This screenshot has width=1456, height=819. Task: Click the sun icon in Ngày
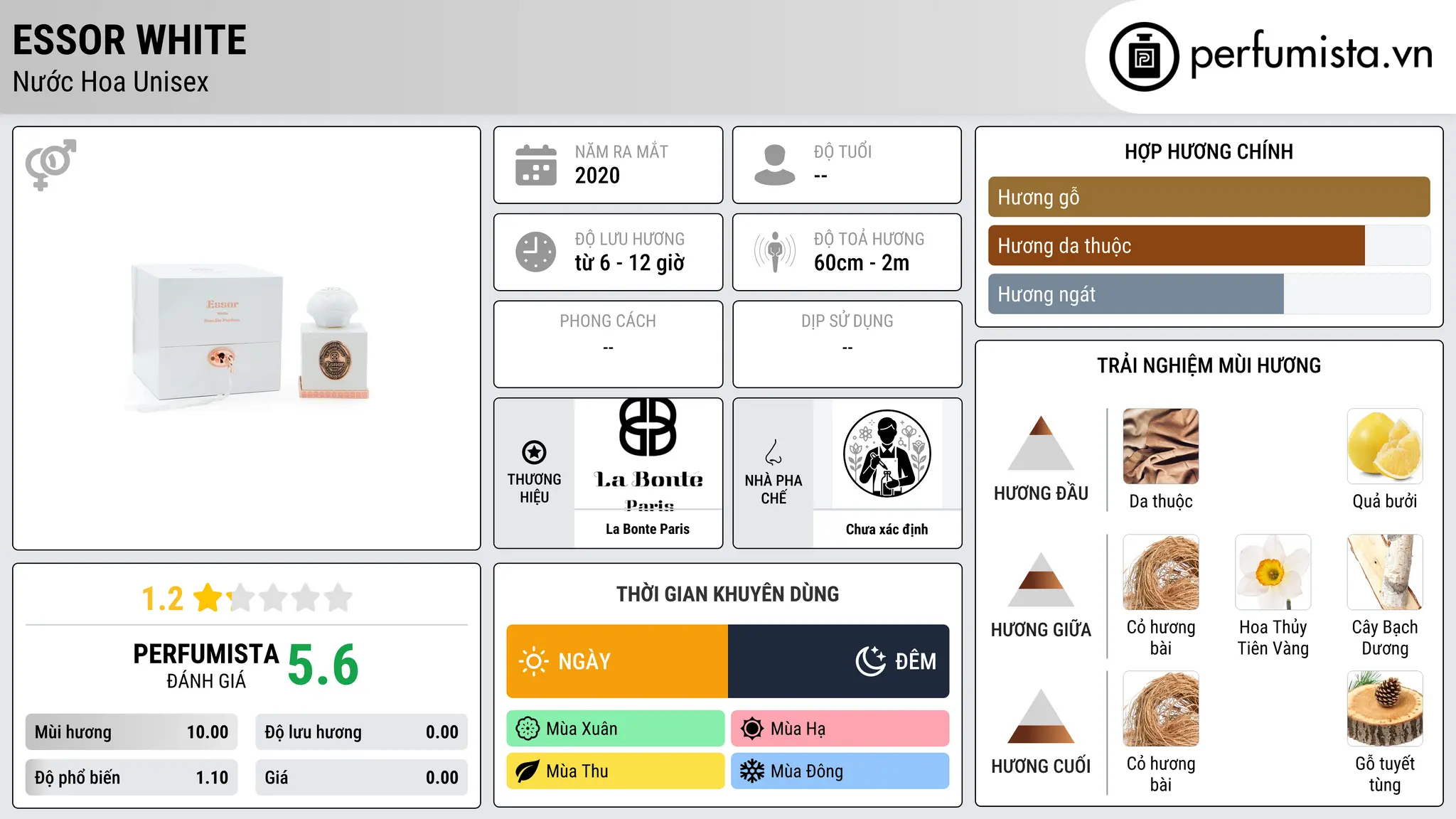tap(534, 661)
